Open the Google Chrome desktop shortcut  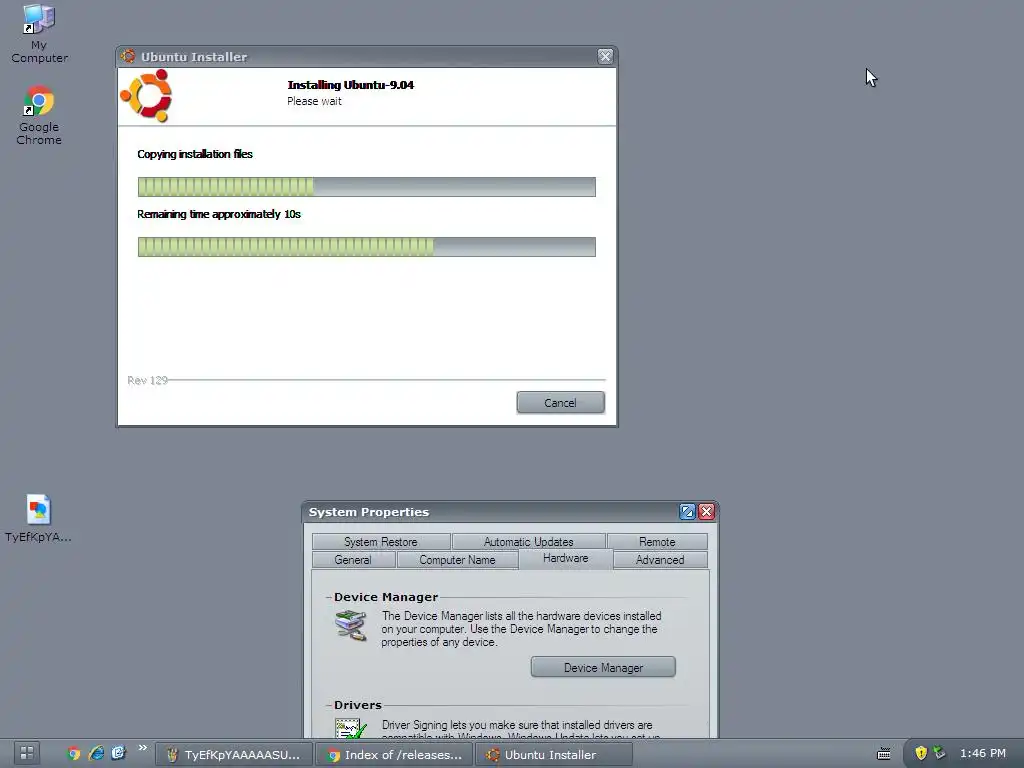coord(39,115)
